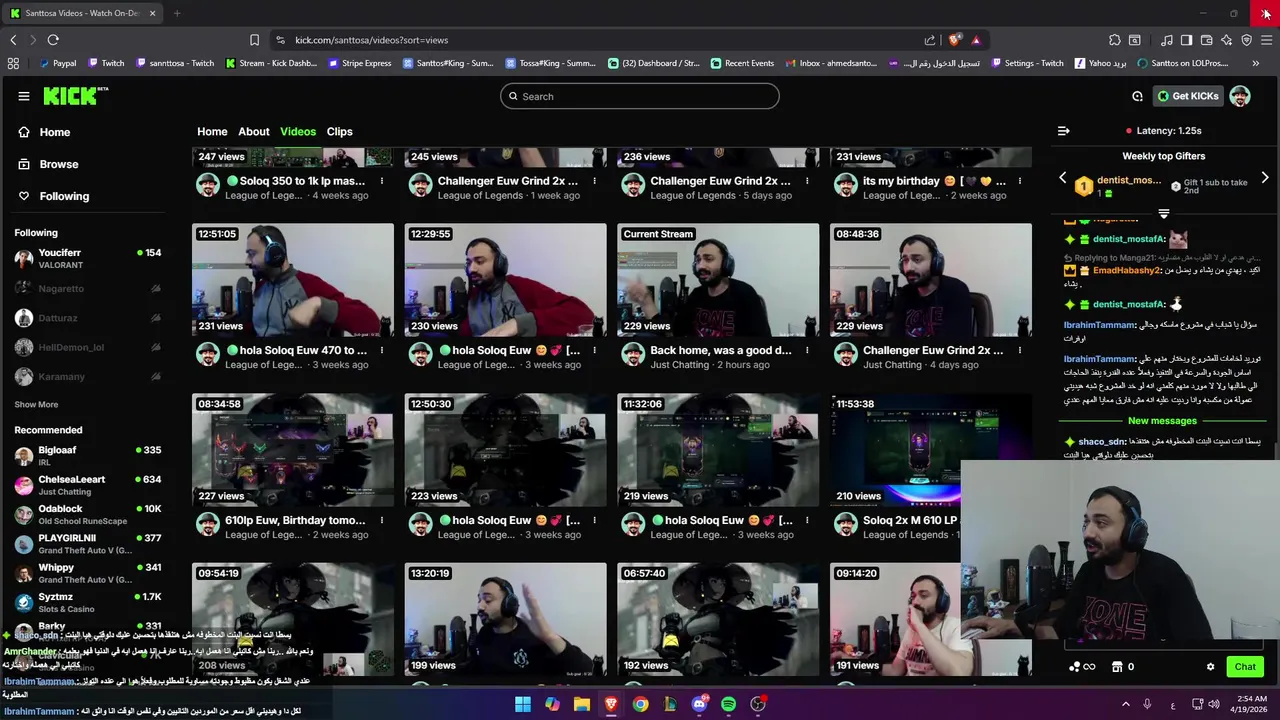Open the chat gift shop icon
1280x720 pixels.
click(x=1117, y=667)
